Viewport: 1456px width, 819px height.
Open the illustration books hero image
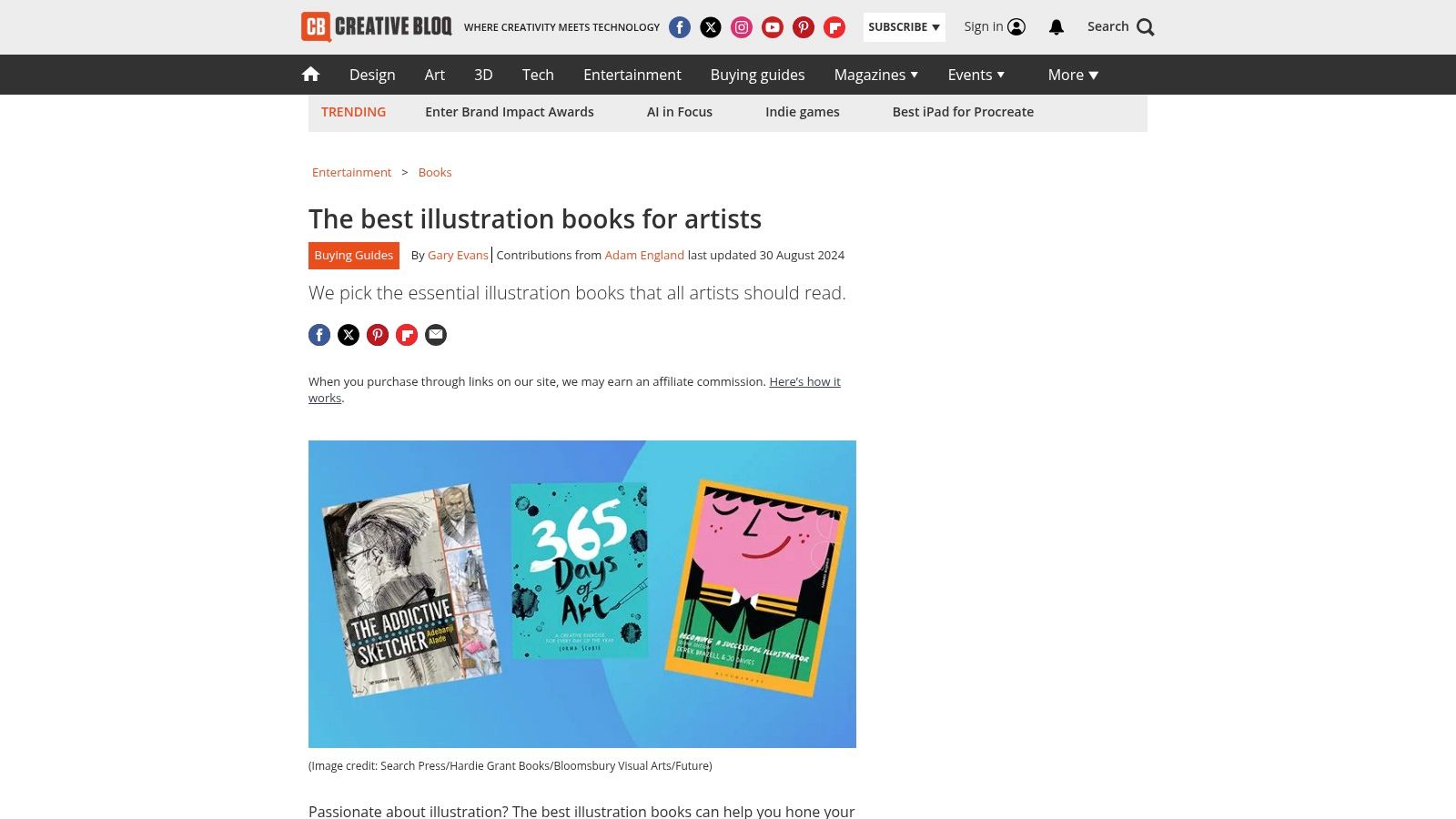pyautogui.click(x=582, y=594)
